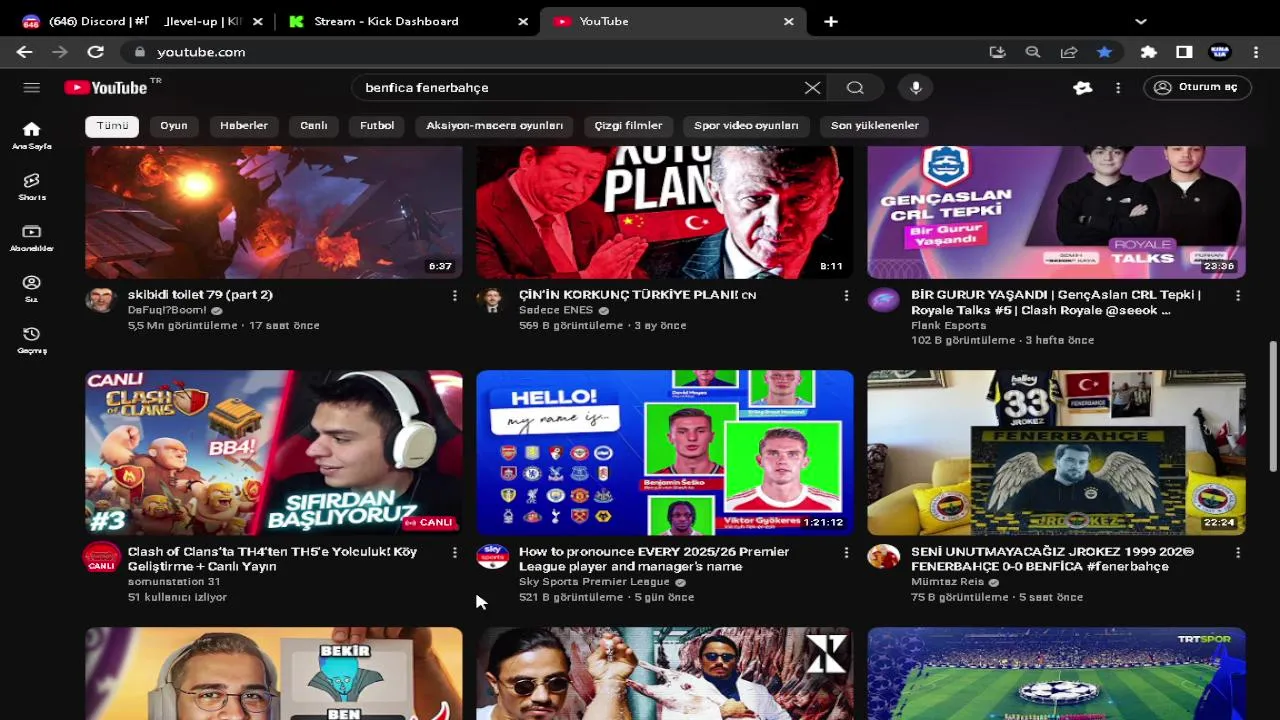Select the Spor video oyunları chip
This screenshot has width=1280, height=720.
(x=746, y=126)
